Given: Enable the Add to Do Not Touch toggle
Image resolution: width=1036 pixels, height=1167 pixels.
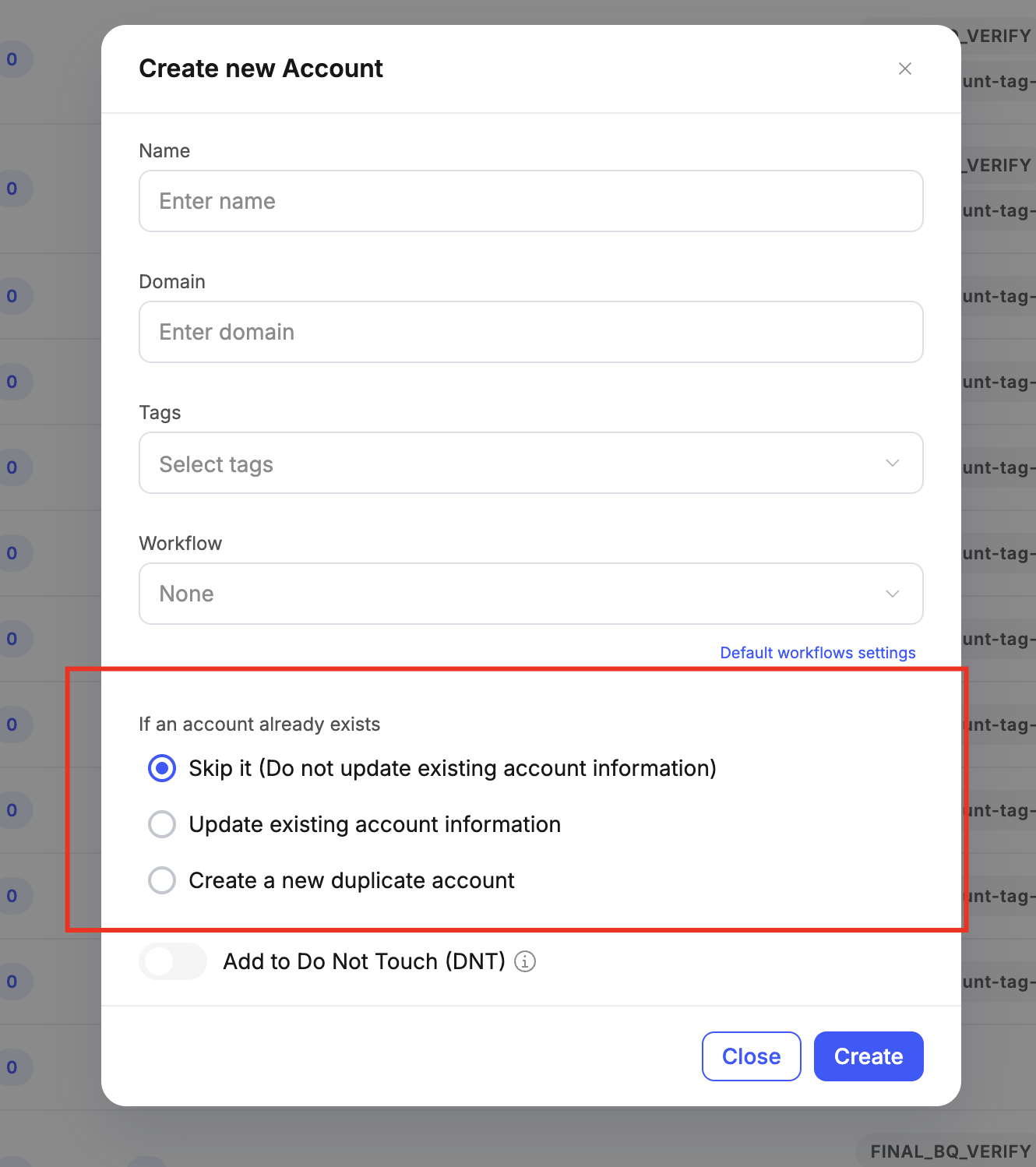Looking at the screenshot, I should (173, 961).
